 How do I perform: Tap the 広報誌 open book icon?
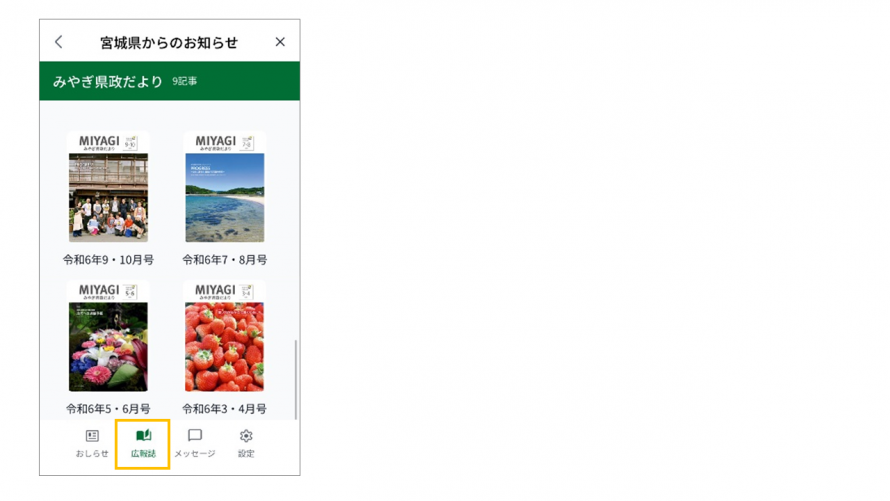click(x=143, y=436)
